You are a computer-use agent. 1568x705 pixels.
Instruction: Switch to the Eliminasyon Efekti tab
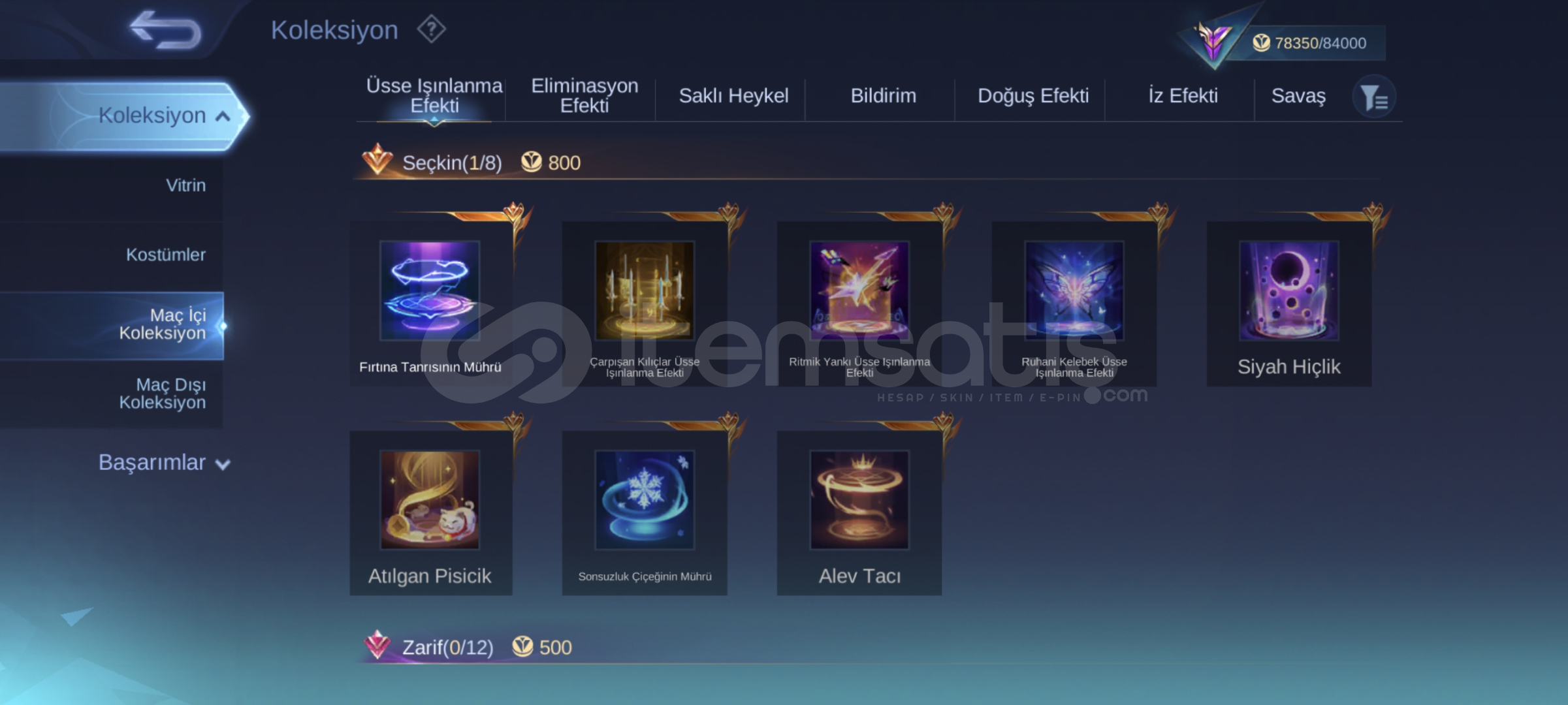pyautogui.click(x=584, y=96)
